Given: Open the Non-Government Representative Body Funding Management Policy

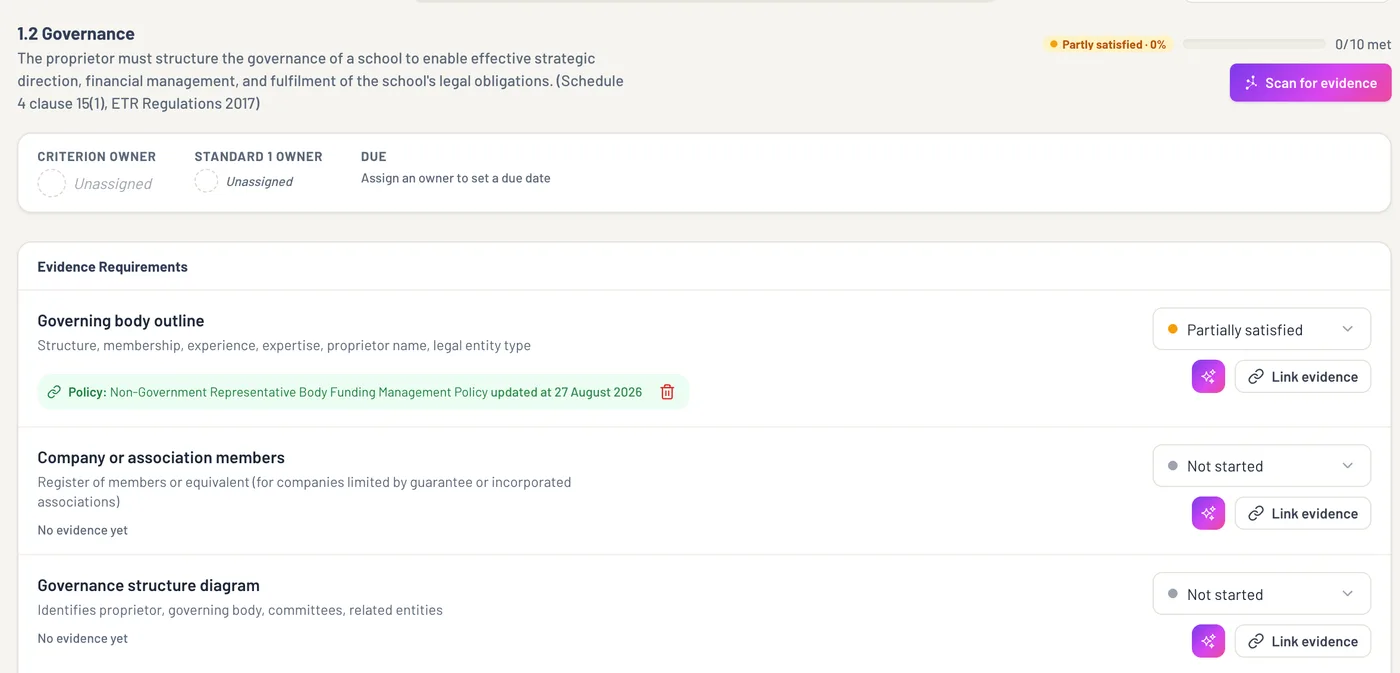Looking at the screenshot, I should coord(299,392).
